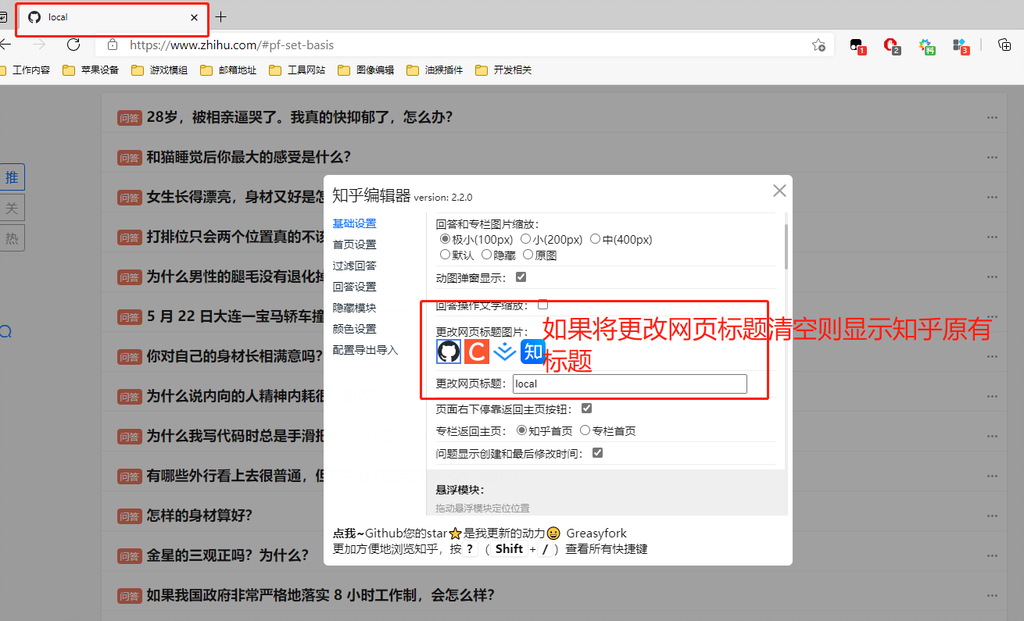Click the red extension icon with badge 2
Image resolution: width=1024 pixels, height=621 pixels.
coord(891,45)
